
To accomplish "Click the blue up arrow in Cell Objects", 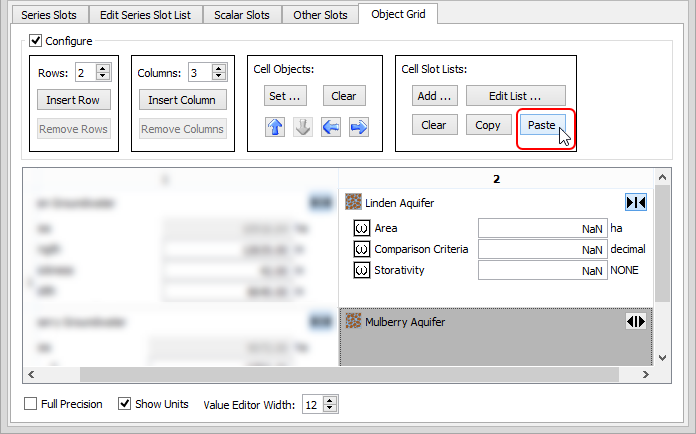I will coord(275,127).
